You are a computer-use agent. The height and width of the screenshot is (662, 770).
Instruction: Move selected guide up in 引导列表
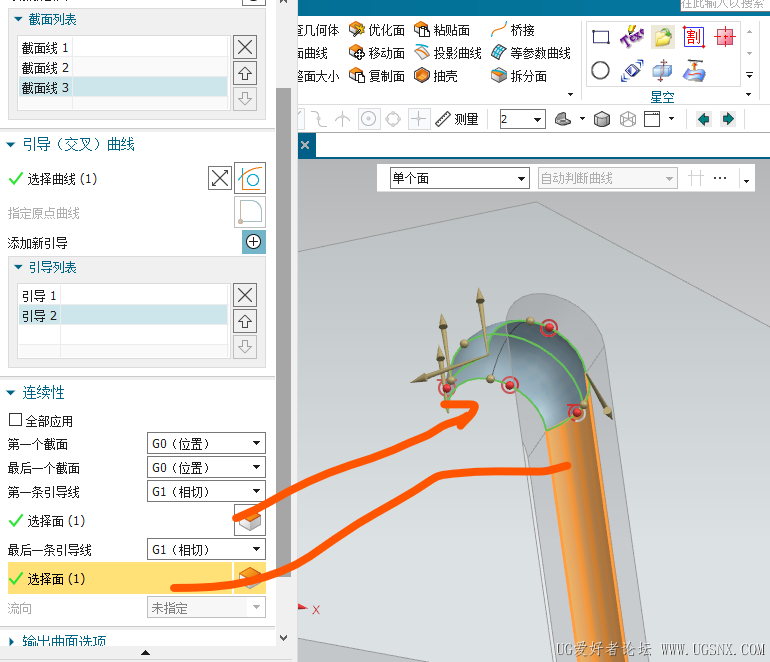(x=245, y=322)
